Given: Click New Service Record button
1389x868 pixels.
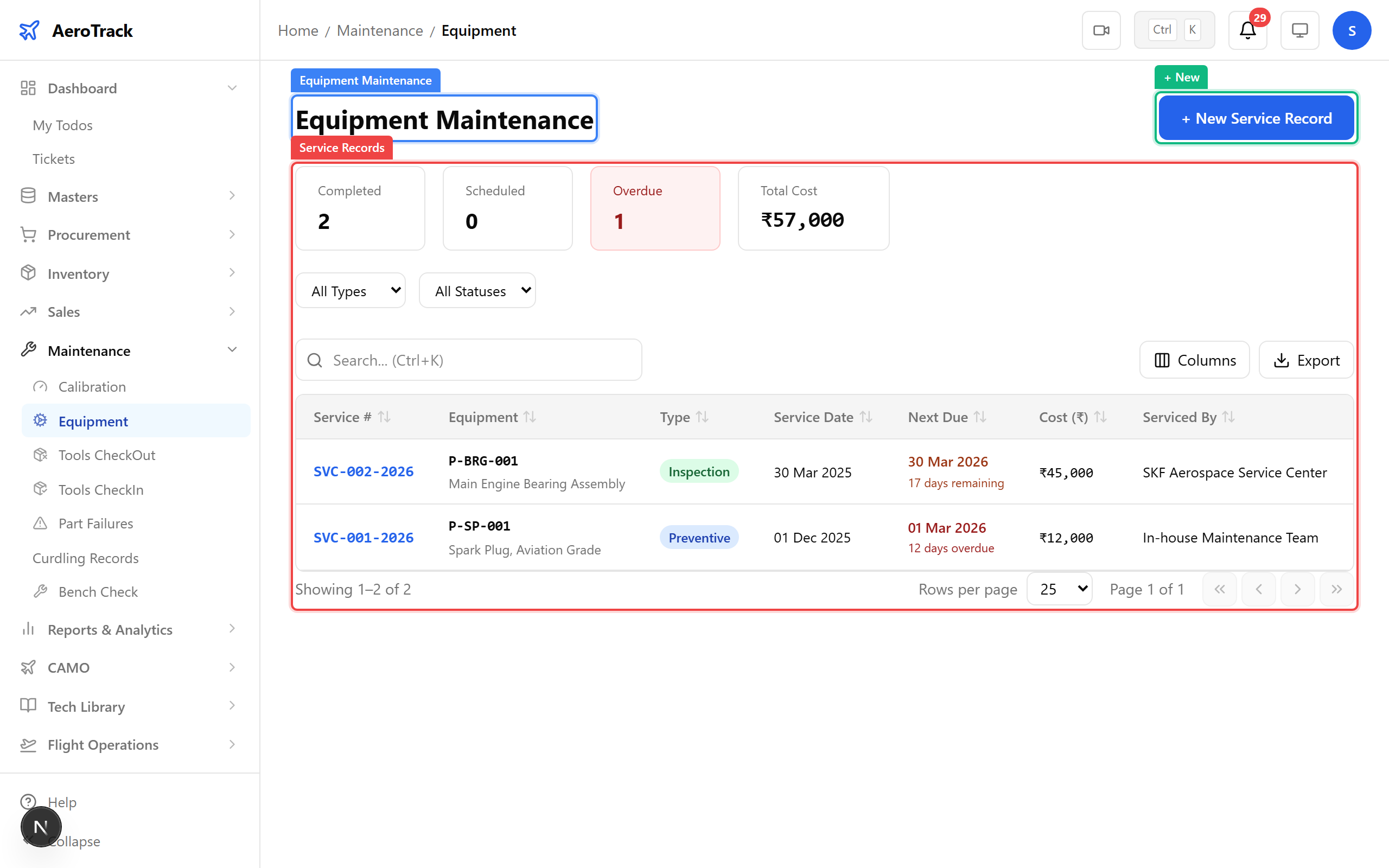Looking at the screenshot, I should (x=1256, y=118).
